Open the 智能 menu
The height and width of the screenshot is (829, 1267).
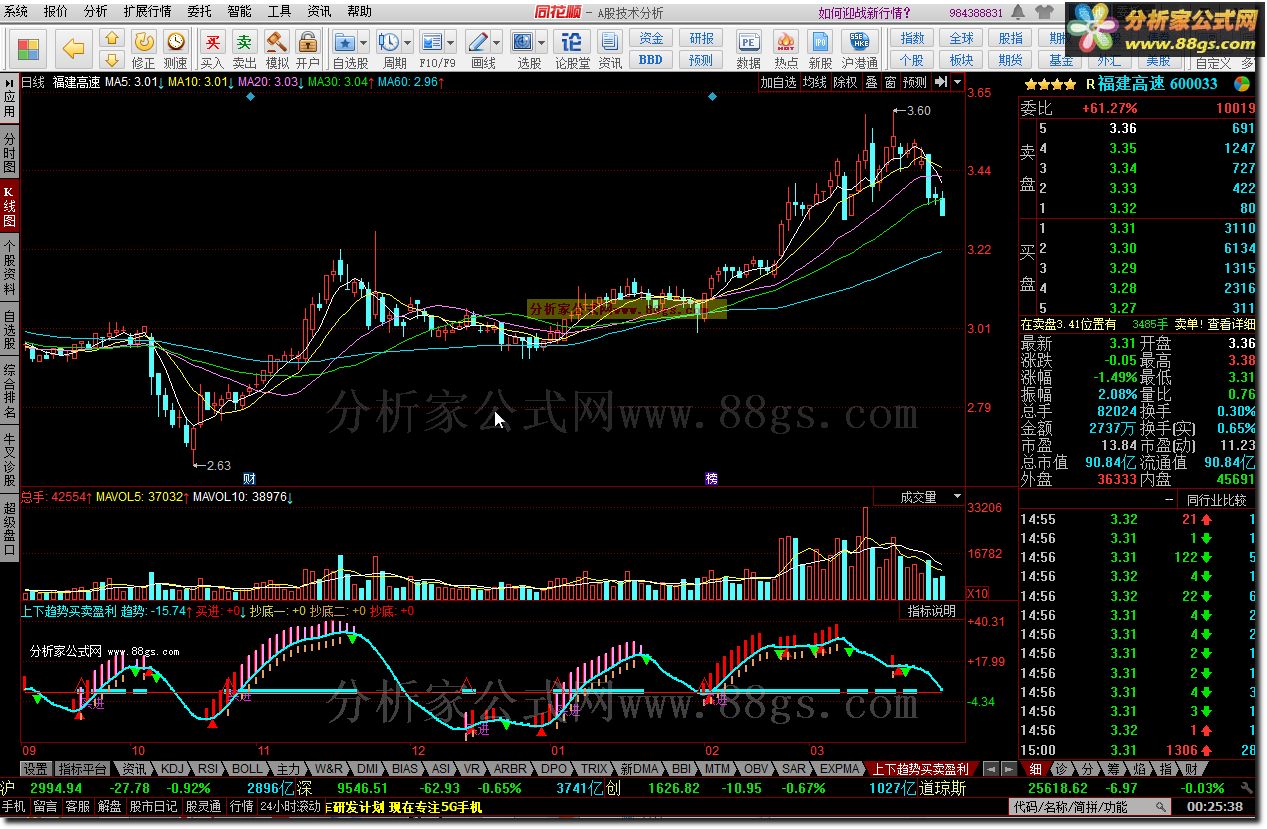[240, 12]
